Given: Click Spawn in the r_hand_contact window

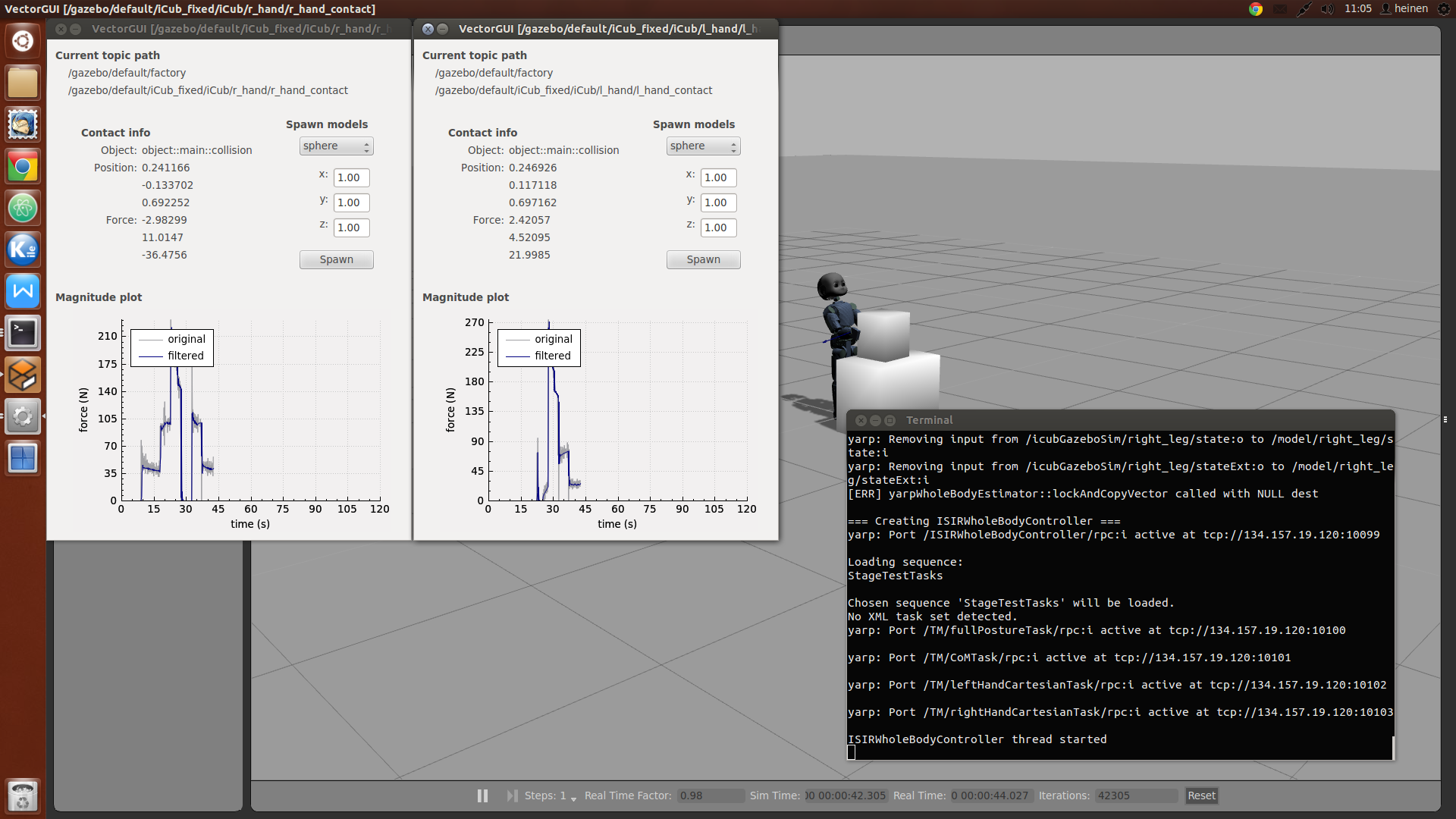Looking at the screenshot, I should click(336, 259).
